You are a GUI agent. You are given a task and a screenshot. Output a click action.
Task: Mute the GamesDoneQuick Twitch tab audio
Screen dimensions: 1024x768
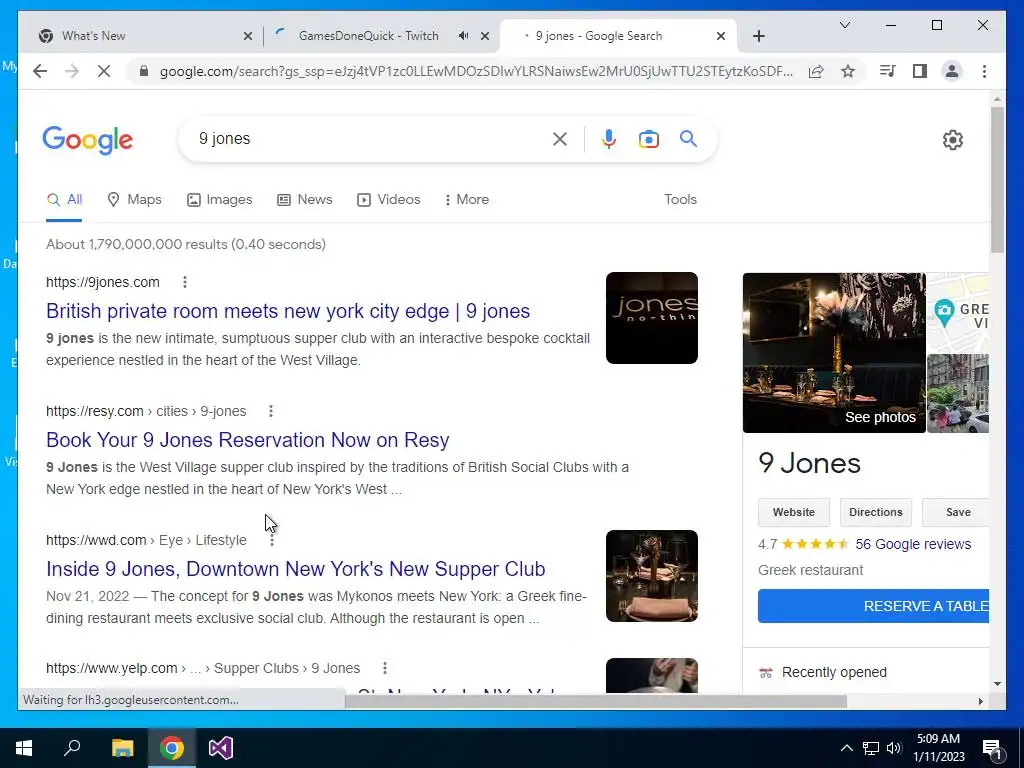click(463, 36)
